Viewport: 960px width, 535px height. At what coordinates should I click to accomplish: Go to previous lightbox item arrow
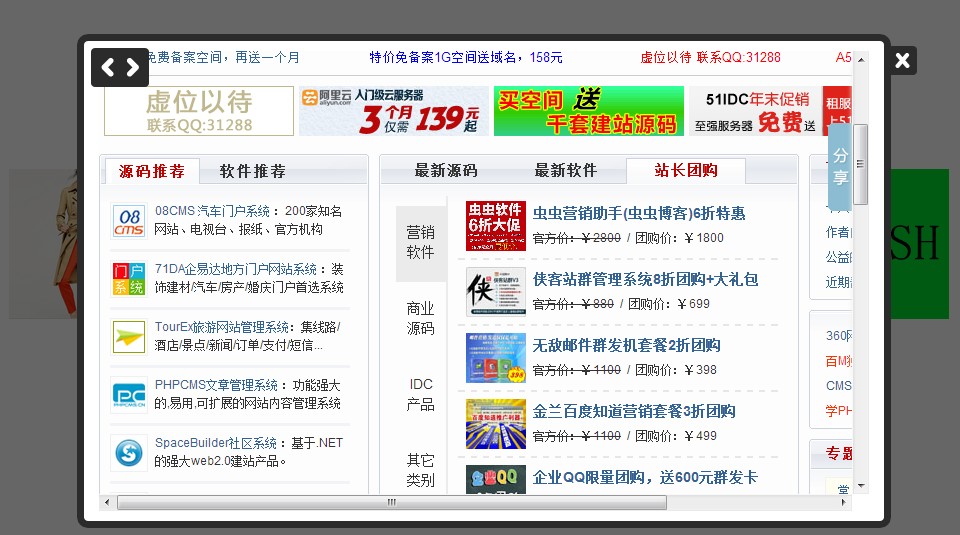point(108,67)
